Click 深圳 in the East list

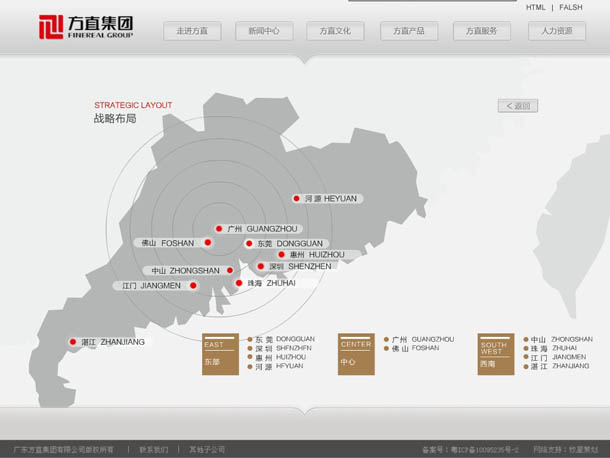[279, 348]
